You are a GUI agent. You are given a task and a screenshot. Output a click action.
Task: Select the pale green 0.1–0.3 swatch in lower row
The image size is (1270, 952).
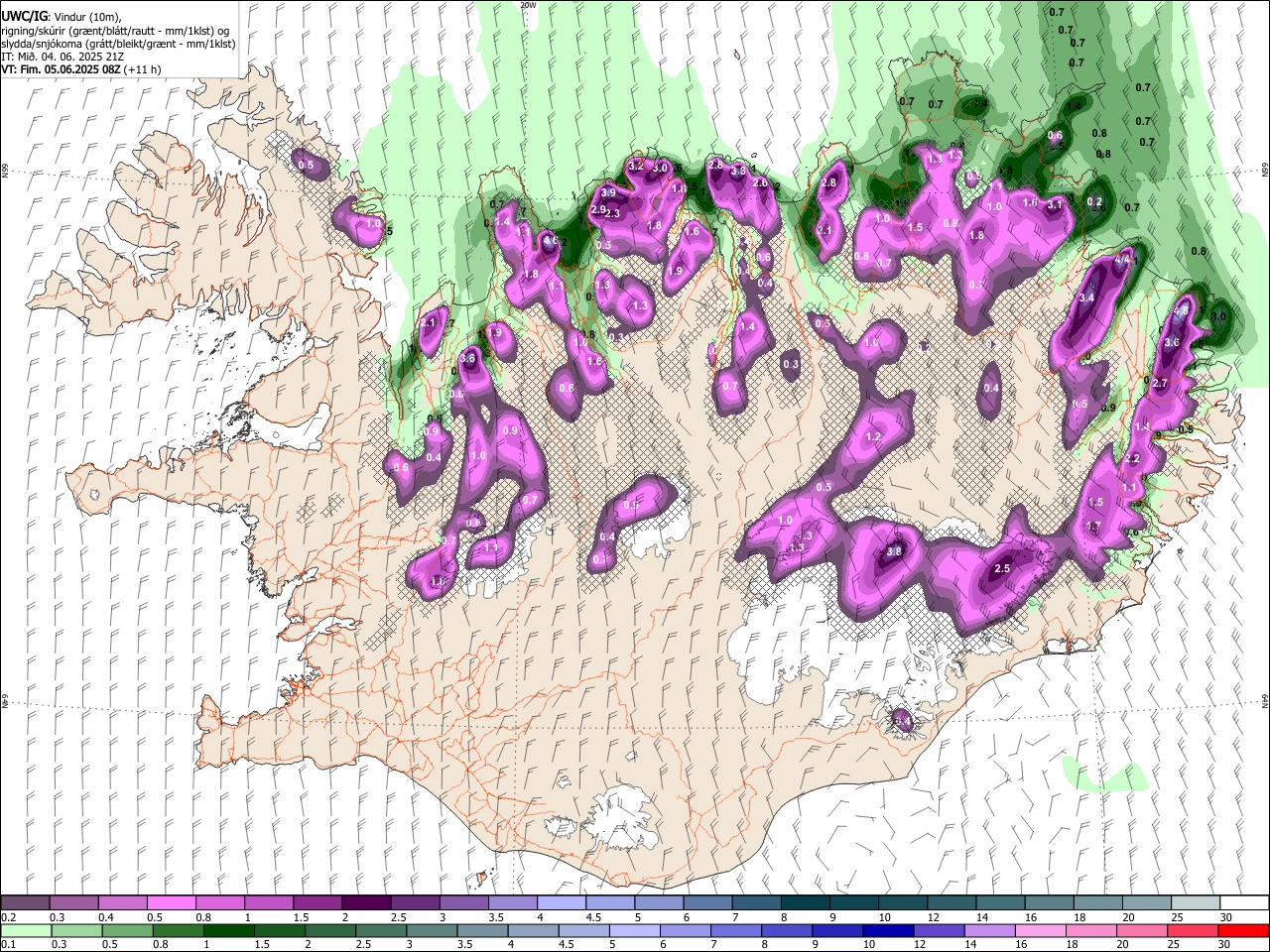click(25, 931)
